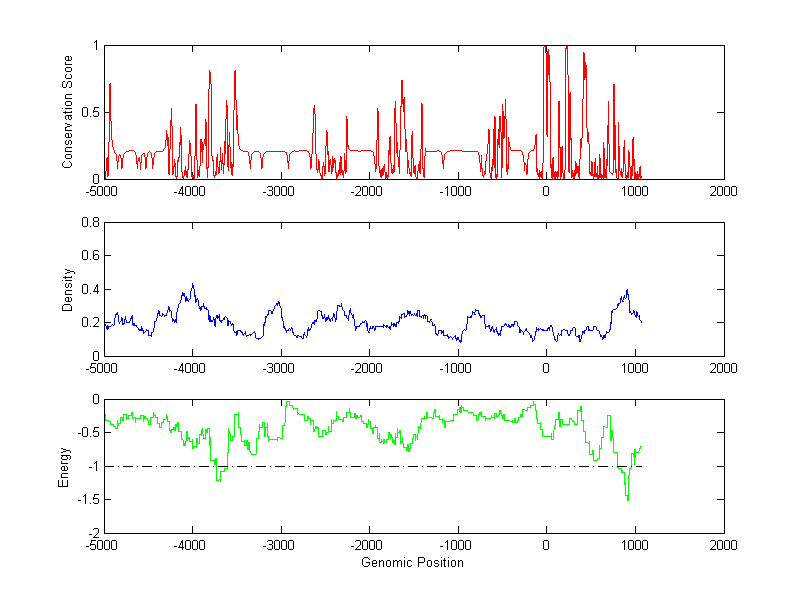Image resolution: width=800 pixels, height=599 pixels.
Task: Click the -2 tick on the Energy axis
Action: pos(93,533)
